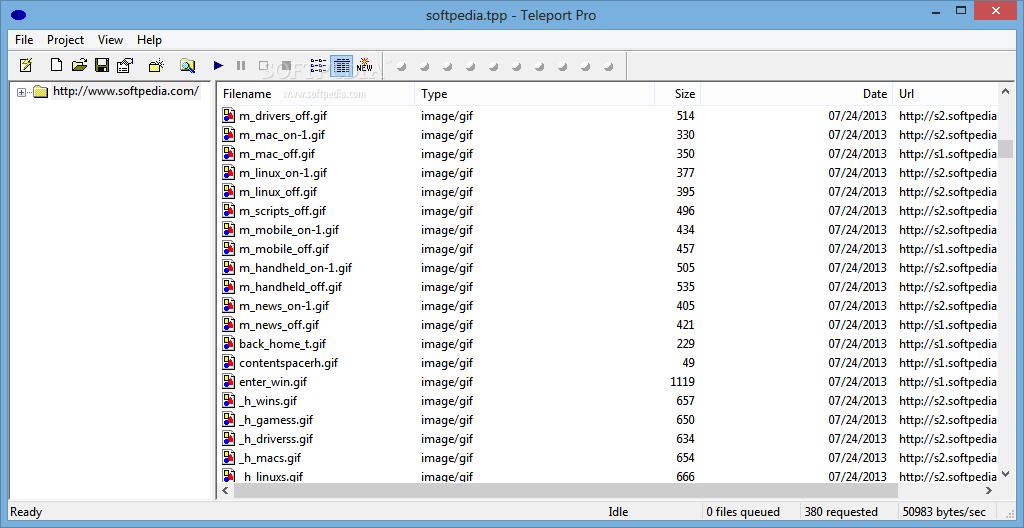The width and height of the screenshot is (1024, 528).
Task: Pause the project with the pause button
Action: 241,65
